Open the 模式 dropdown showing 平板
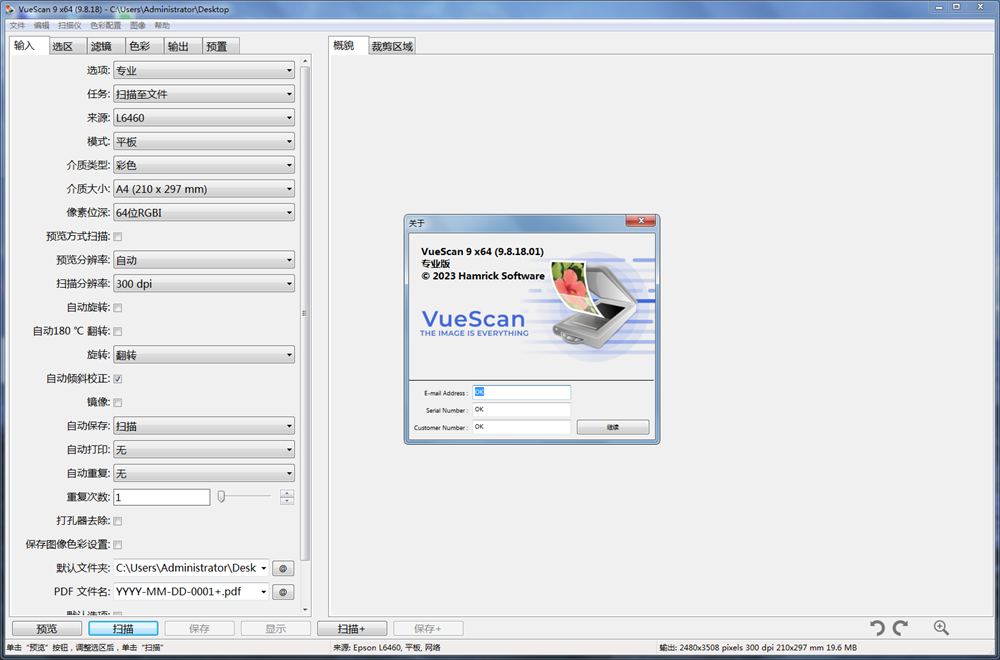 tap(204, 142)
